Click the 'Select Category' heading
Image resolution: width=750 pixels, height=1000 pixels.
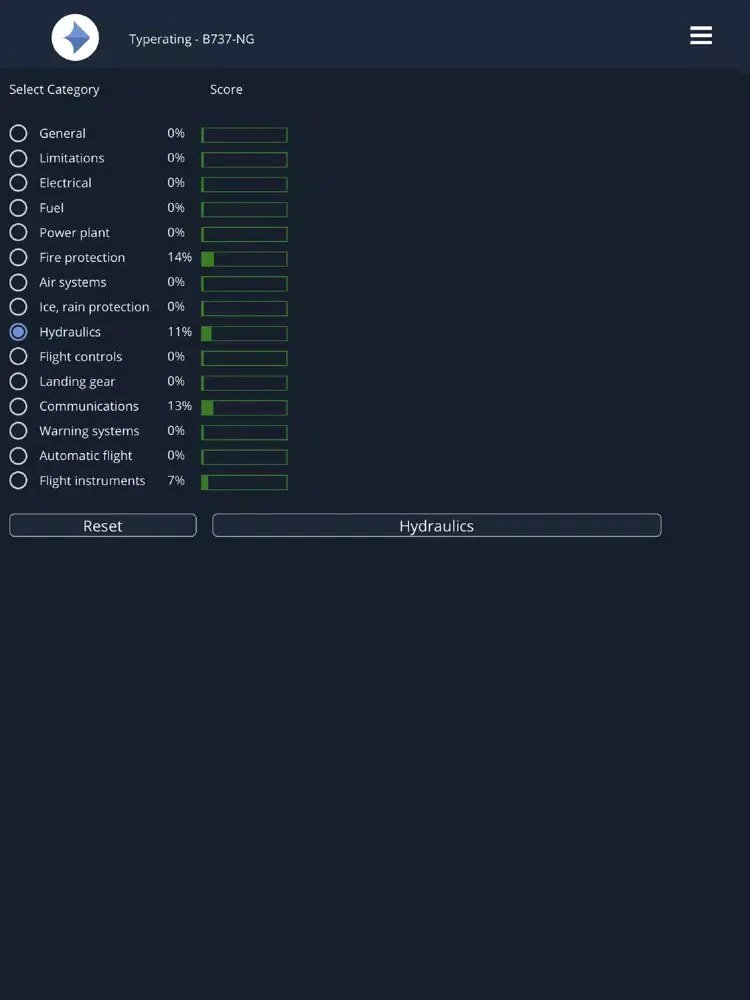click(x=54, y=89)
